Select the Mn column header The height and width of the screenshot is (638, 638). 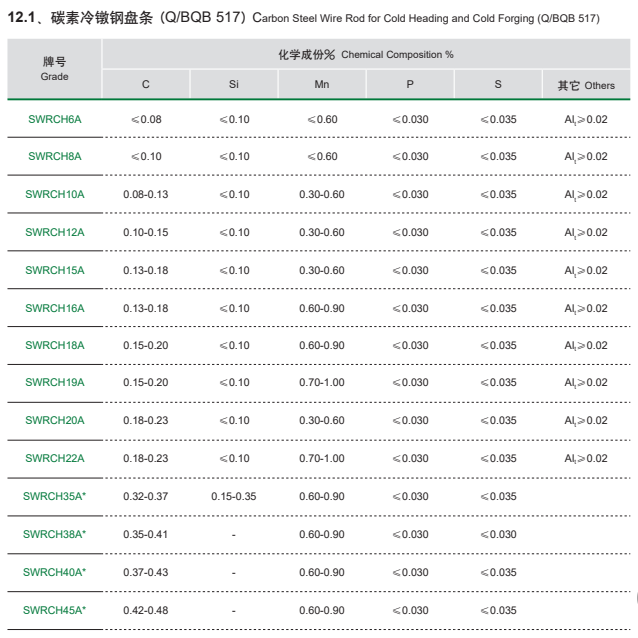tap(322, 85)
